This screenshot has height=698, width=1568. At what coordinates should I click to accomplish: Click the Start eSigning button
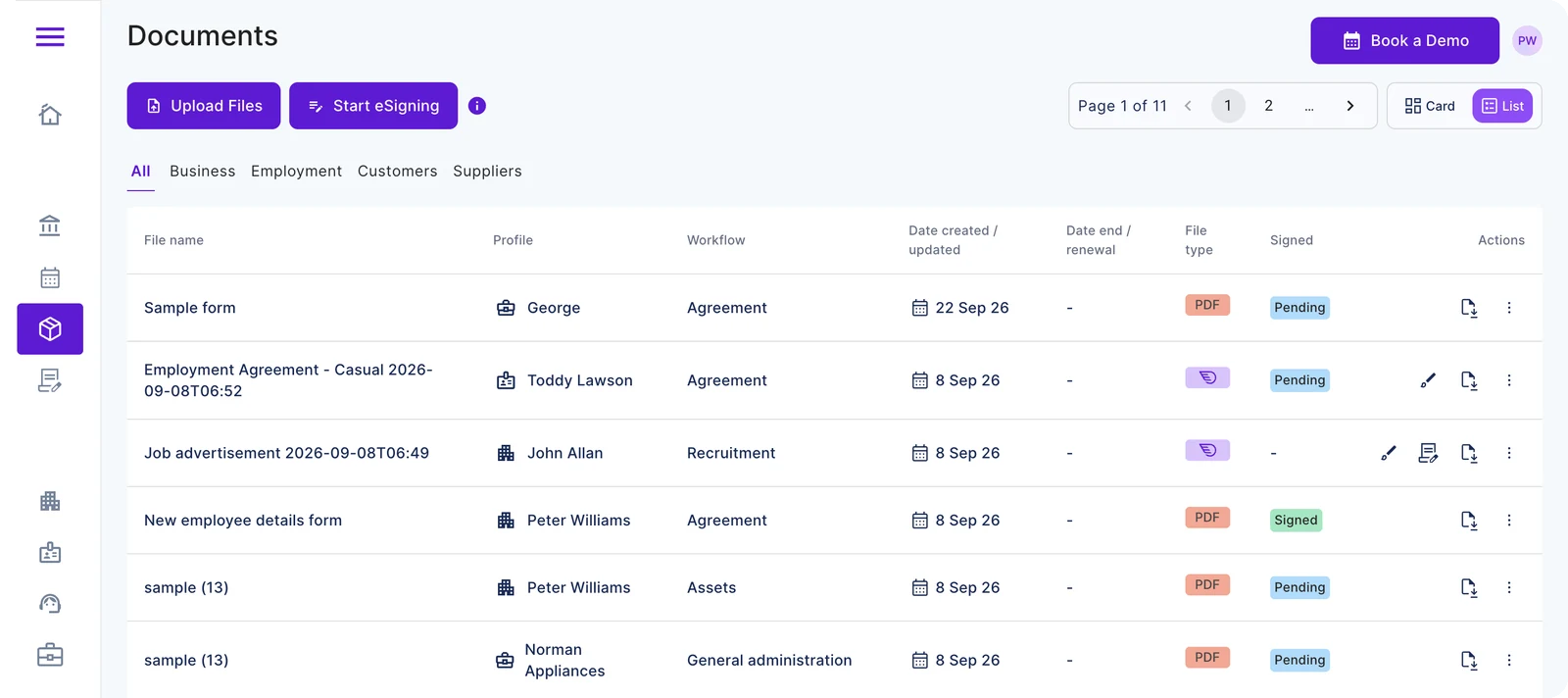373,106
